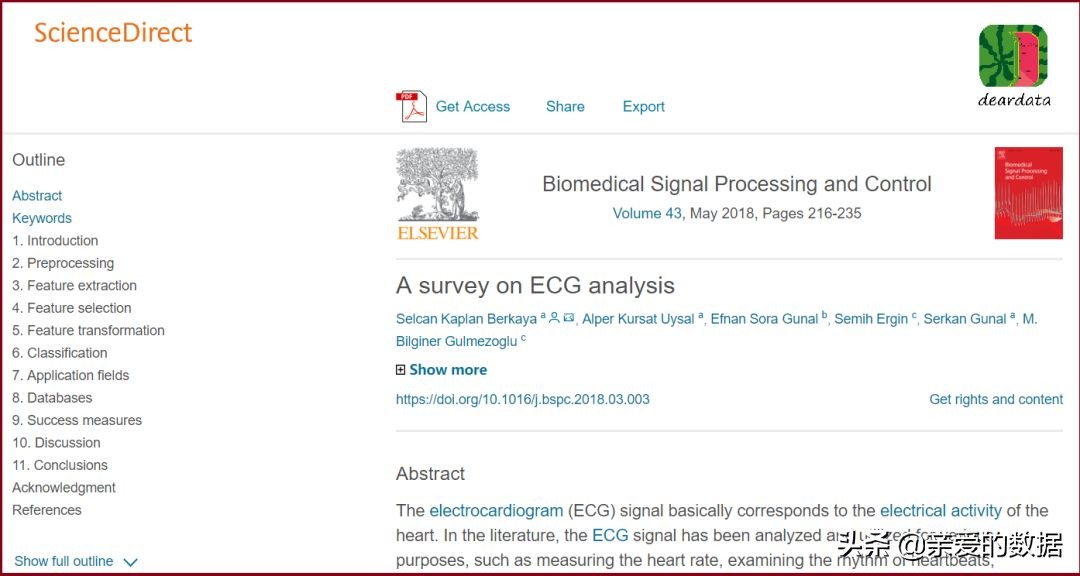Viewport: 1080px width, 576px height.
Task: Click the Get Access link
Action: tap(473, 107)
